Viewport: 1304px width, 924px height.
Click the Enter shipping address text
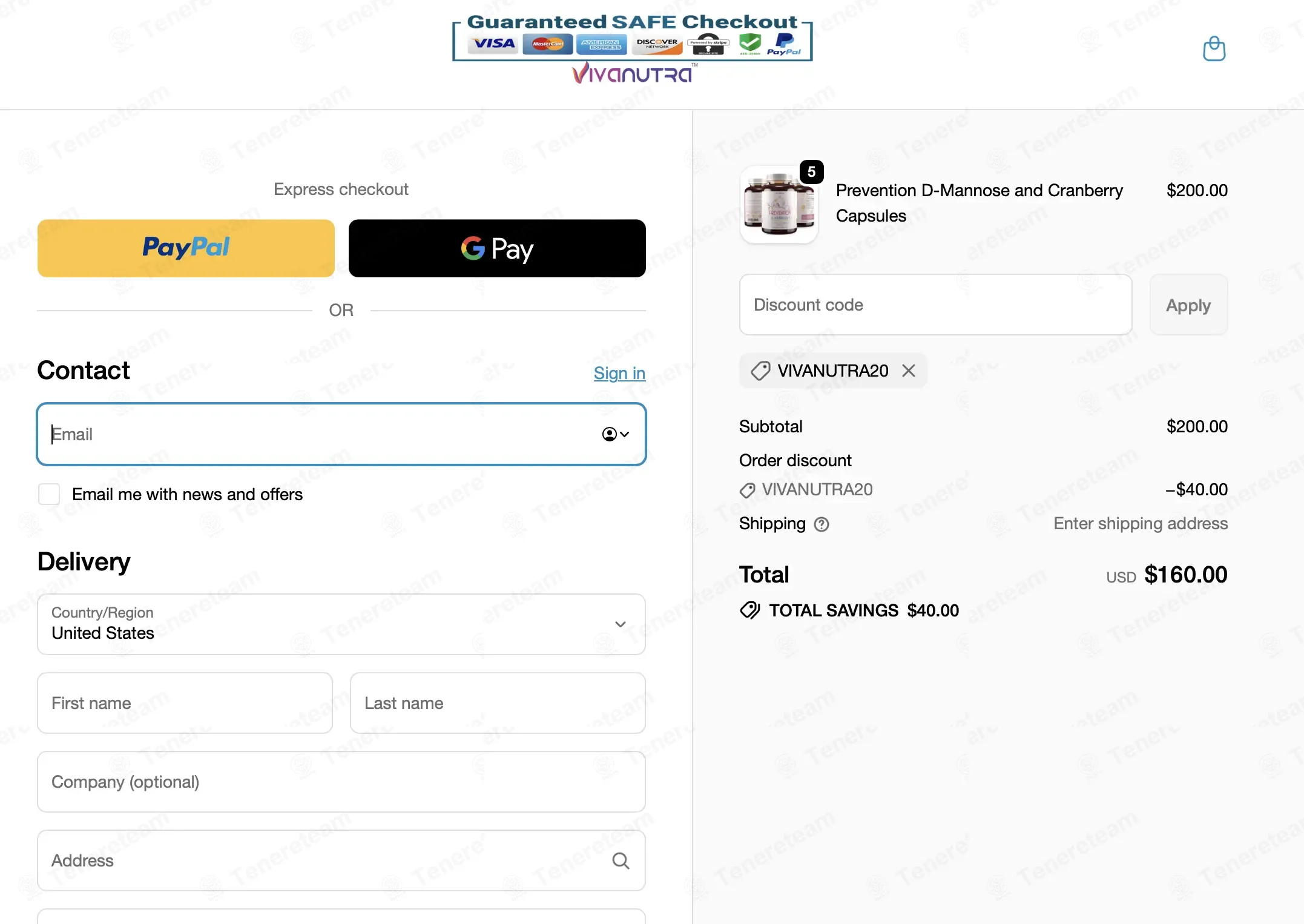1141,523
